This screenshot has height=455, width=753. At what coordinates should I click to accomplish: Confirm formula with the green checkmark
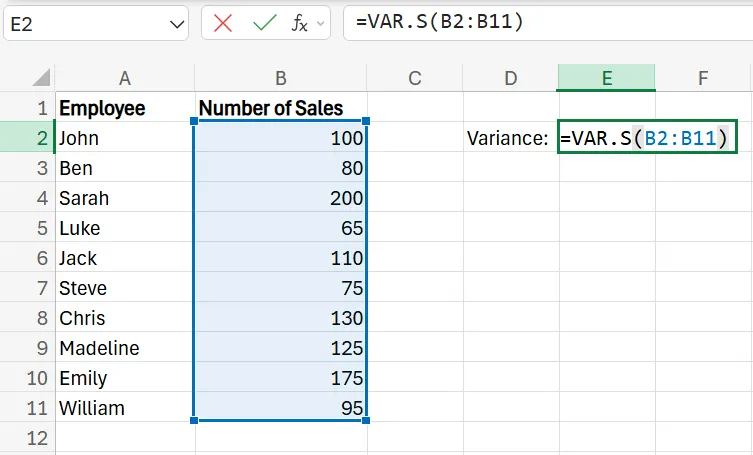(265, 23)
